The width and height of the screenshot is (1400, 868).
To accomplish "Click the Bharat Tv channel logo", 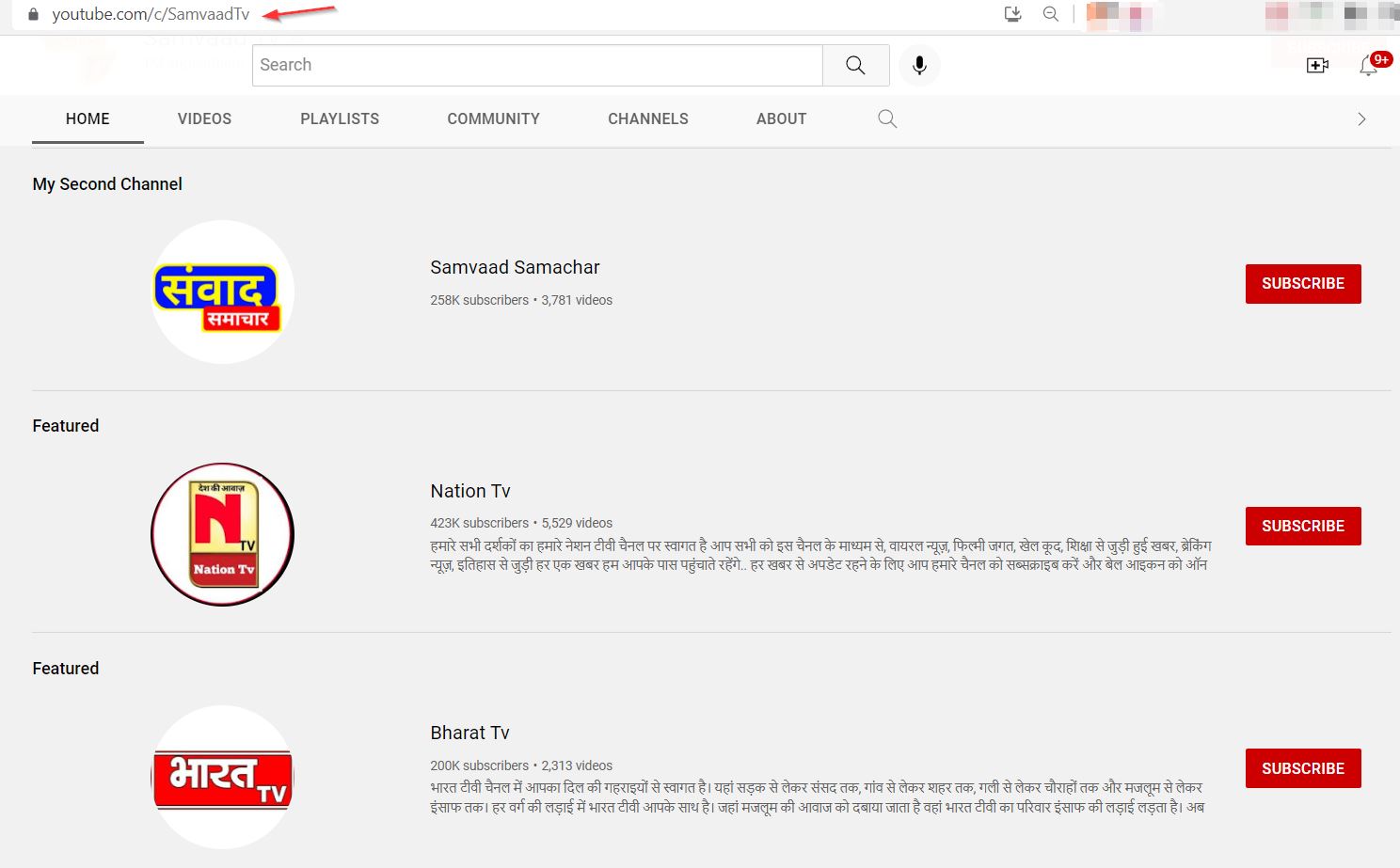I will [222, 777].
